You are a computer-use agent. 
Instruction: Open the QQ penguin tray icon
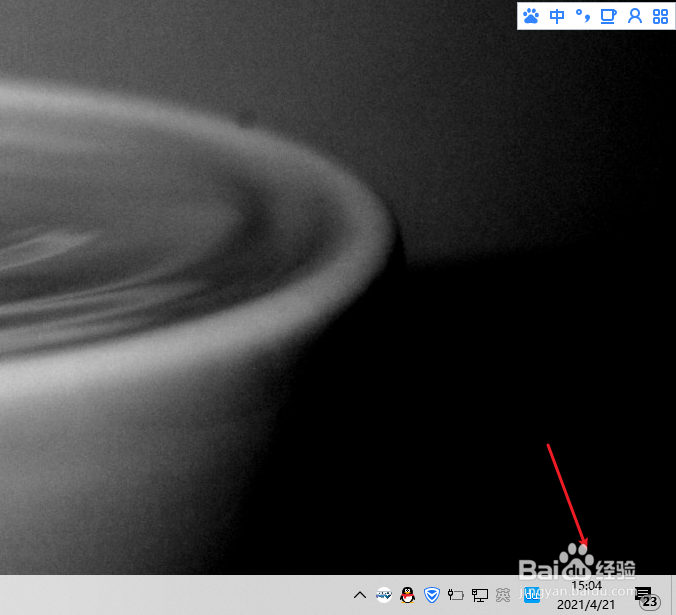(x=407, y=595)
